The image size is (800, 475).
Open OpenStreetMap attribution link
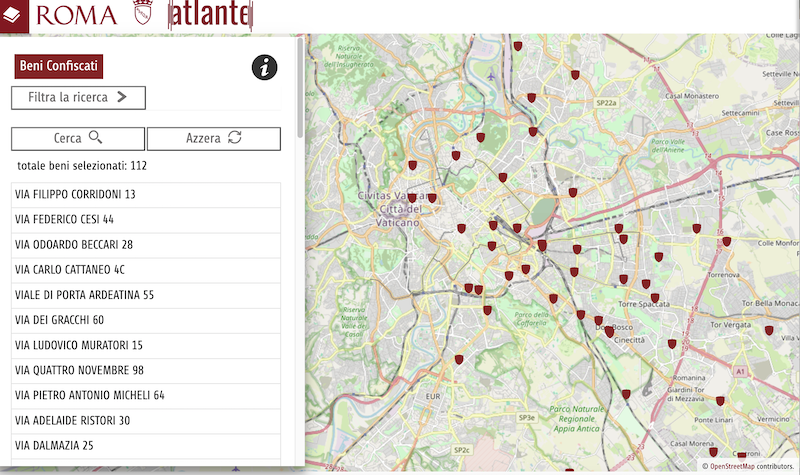click(x=732, y=466)
